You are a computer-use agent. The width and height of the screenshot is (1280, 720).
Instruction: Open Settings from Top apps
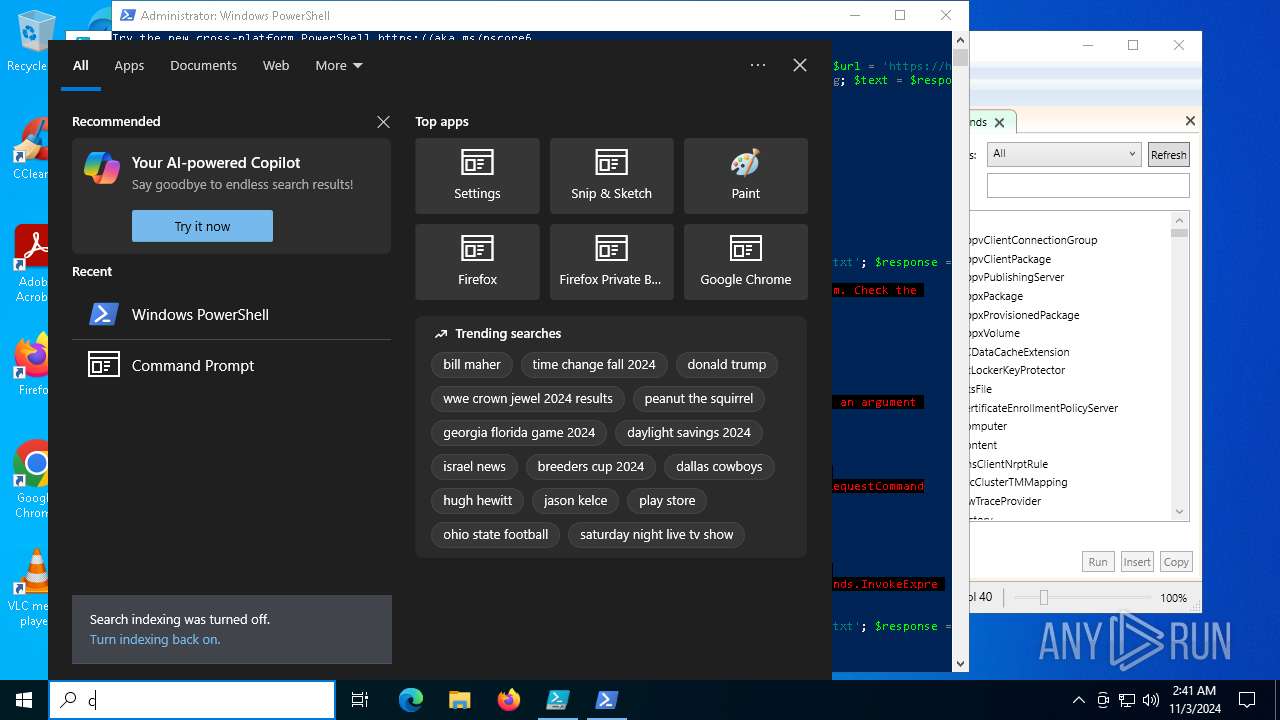coord(477,176)
